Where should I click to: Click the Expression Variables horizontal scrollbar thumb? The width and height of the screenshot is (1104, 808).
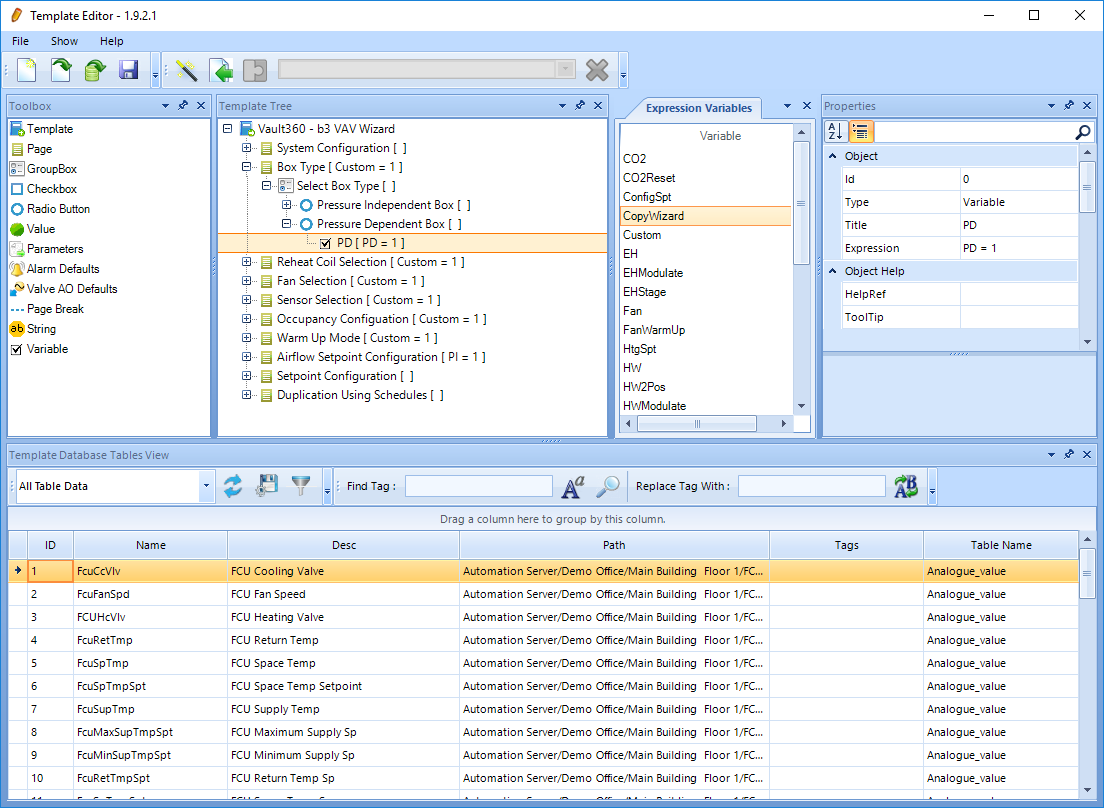696,424
